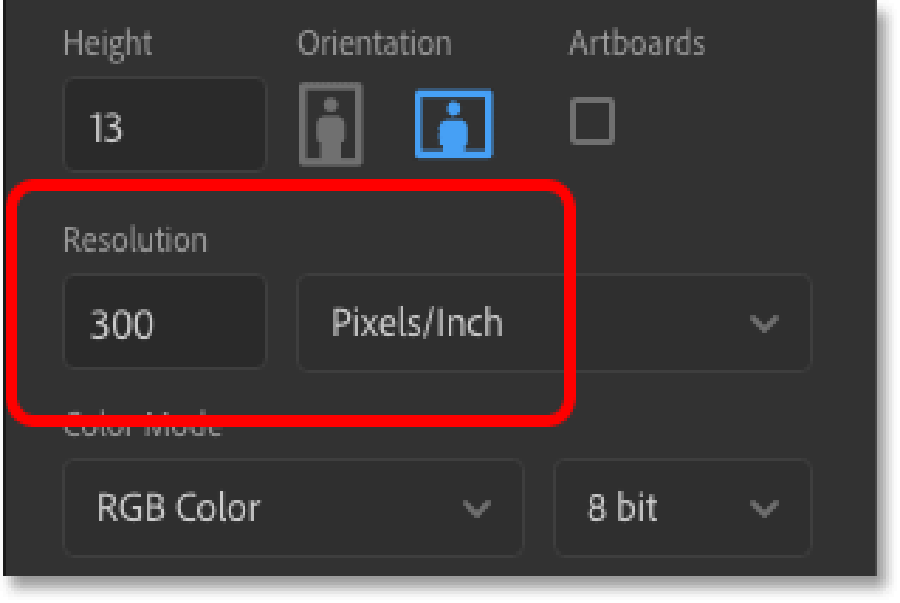This screenshot has height=603, width=900.
Task: Click the Height field showing 13
Action: click(165, 125)
